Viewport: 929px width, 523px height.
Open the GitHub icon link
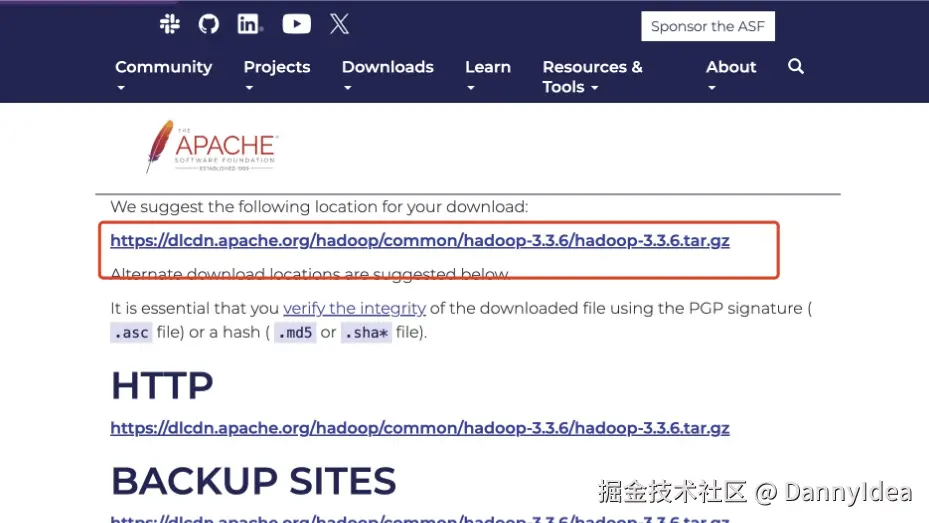[209, 24]
